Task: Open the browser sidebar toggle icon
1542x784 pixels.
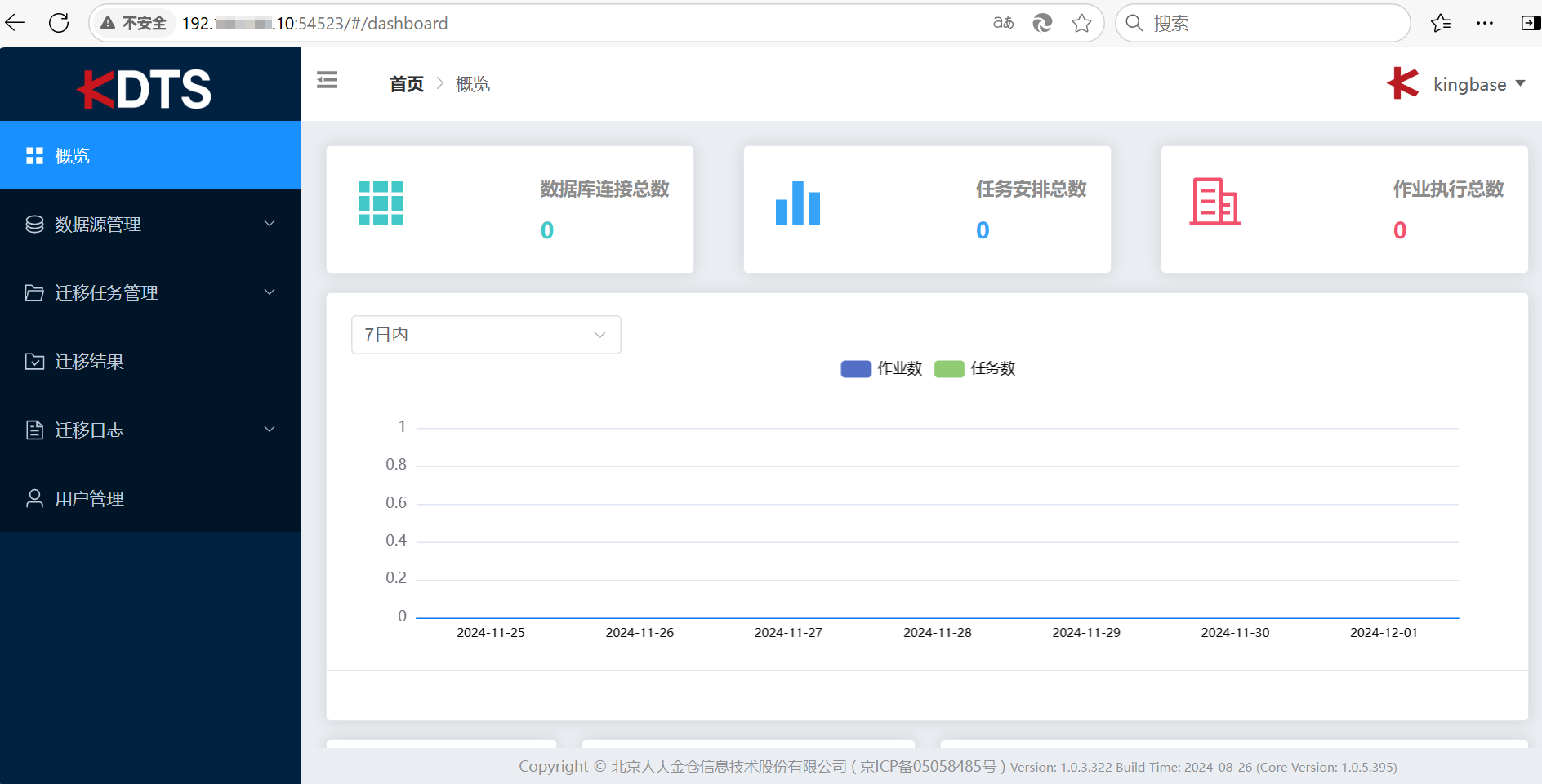Action: pos(1531,23)
